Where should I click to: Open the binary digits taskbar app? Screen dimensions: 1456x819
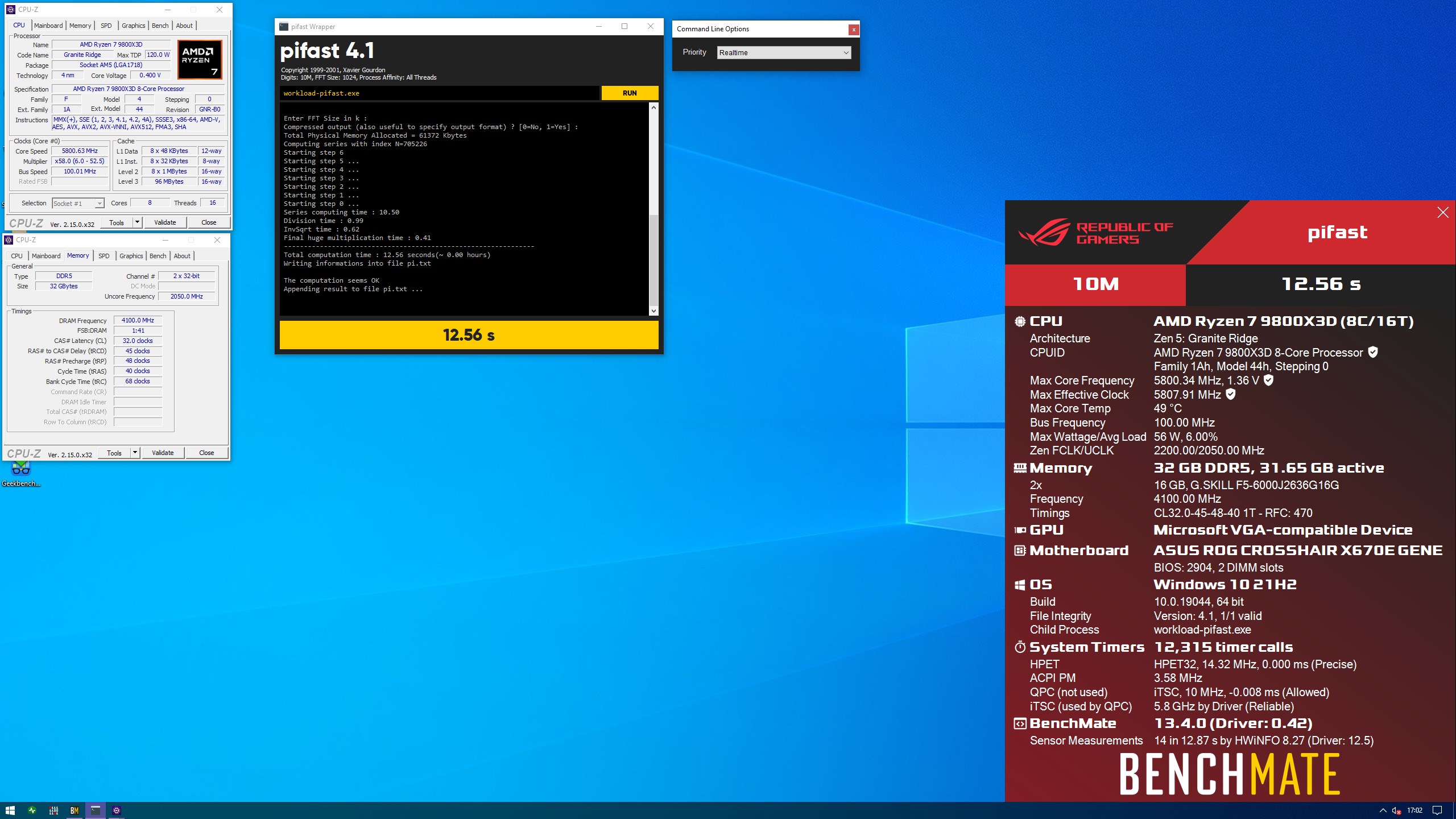(53, 810)
